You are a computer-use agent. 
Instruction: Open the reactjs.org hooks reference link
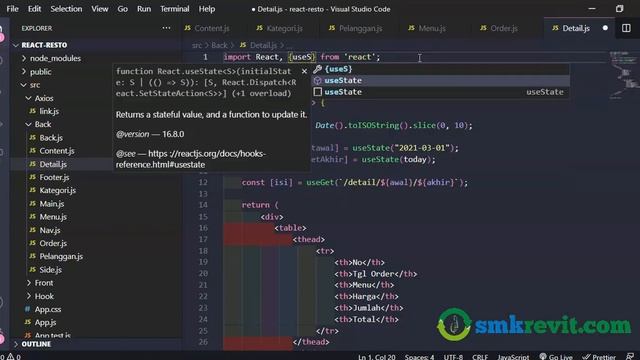[x=191, y=159]
